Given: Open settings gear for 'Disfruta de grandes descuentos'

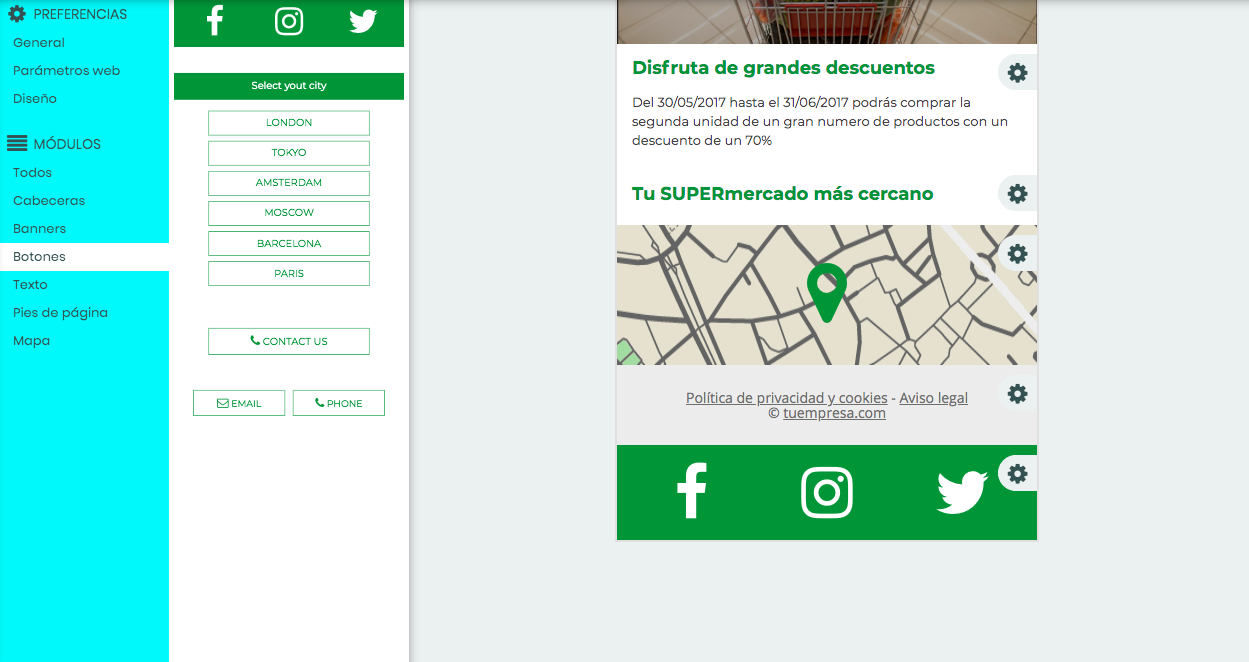Looking at the screenshot, I should 1017,73.
